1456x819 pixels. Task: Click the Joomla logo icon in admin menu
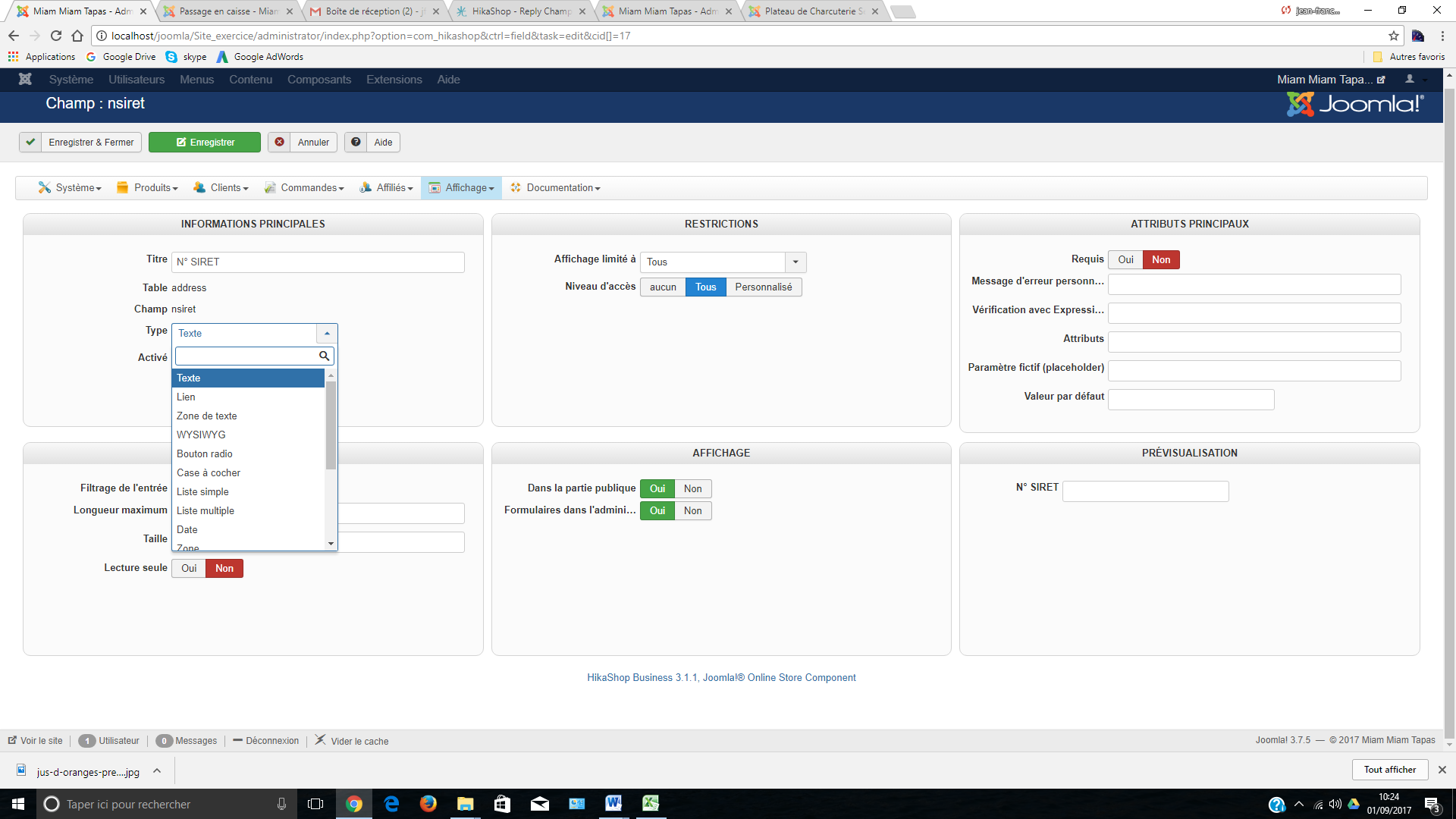click(x=25, y=79)
